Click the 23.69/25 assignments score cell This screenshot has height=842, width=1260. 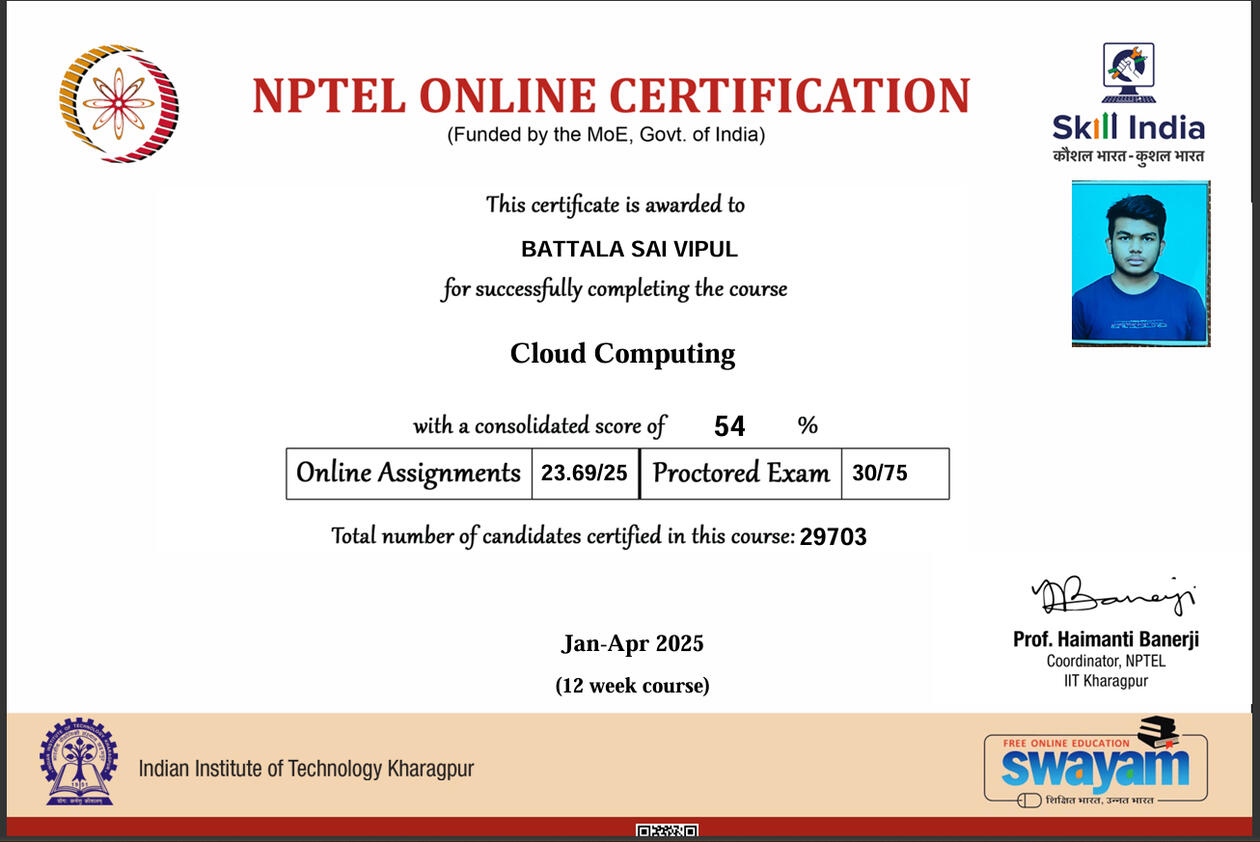584,473
